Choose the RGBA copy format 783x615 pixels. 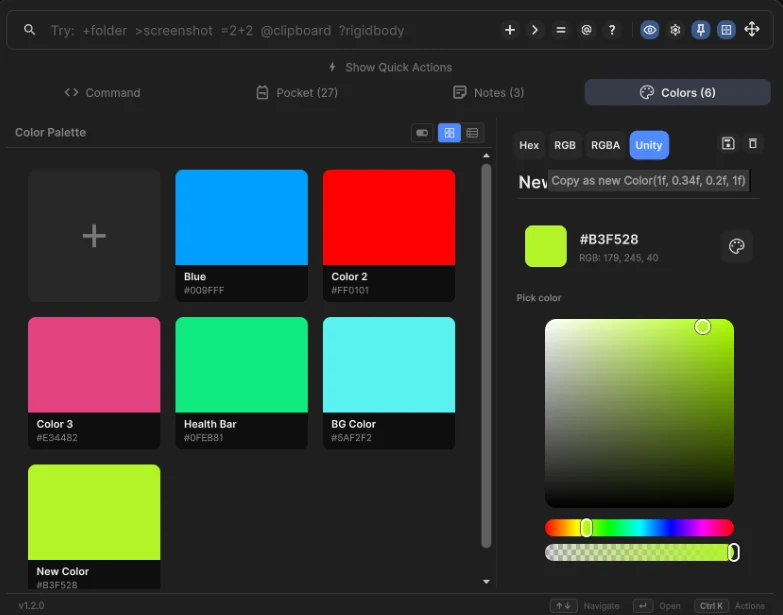coord(605,145)
